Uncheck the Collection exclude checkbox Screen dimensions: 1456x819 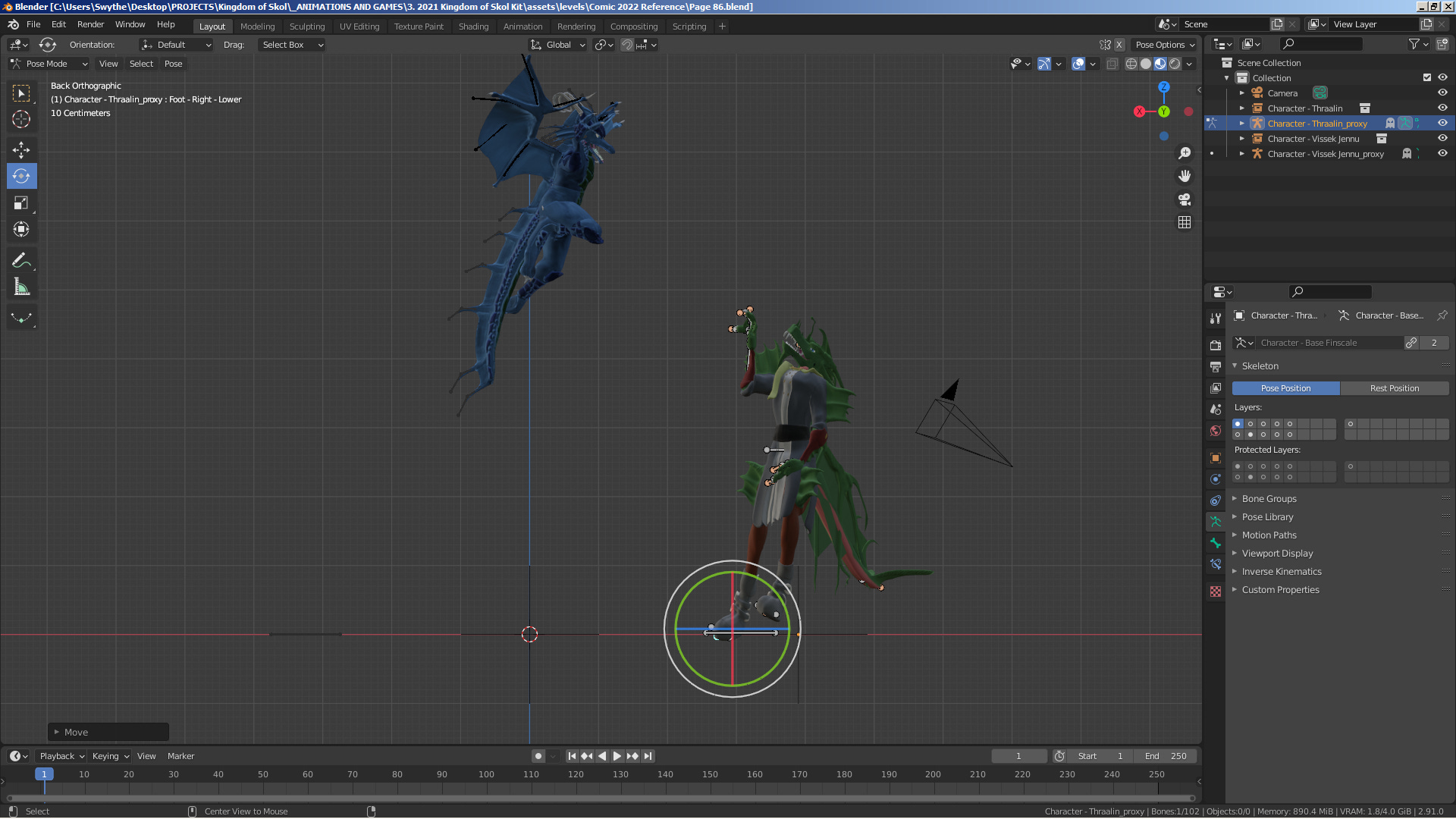(1427, 77)
